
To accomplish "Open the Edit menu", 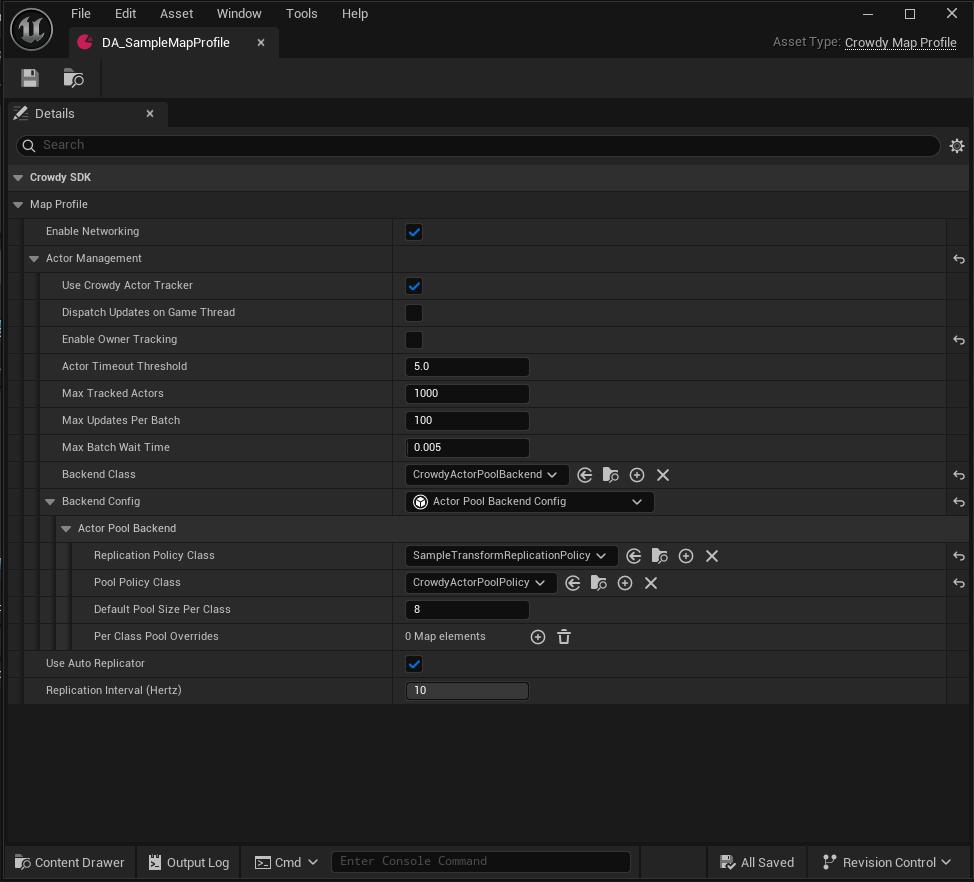I will point(125,14).
